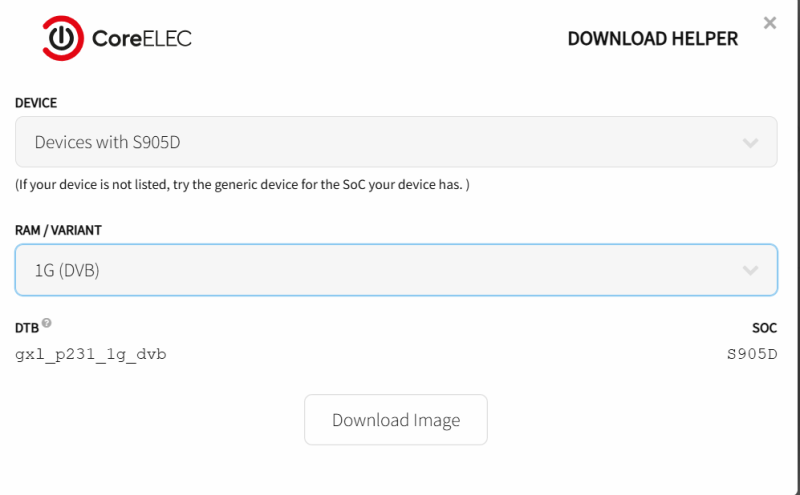Screen dimensions: 800x495
Task: Open the Device dropdown showing S905D
Action: pyautogui.click(x=396, y=142)
